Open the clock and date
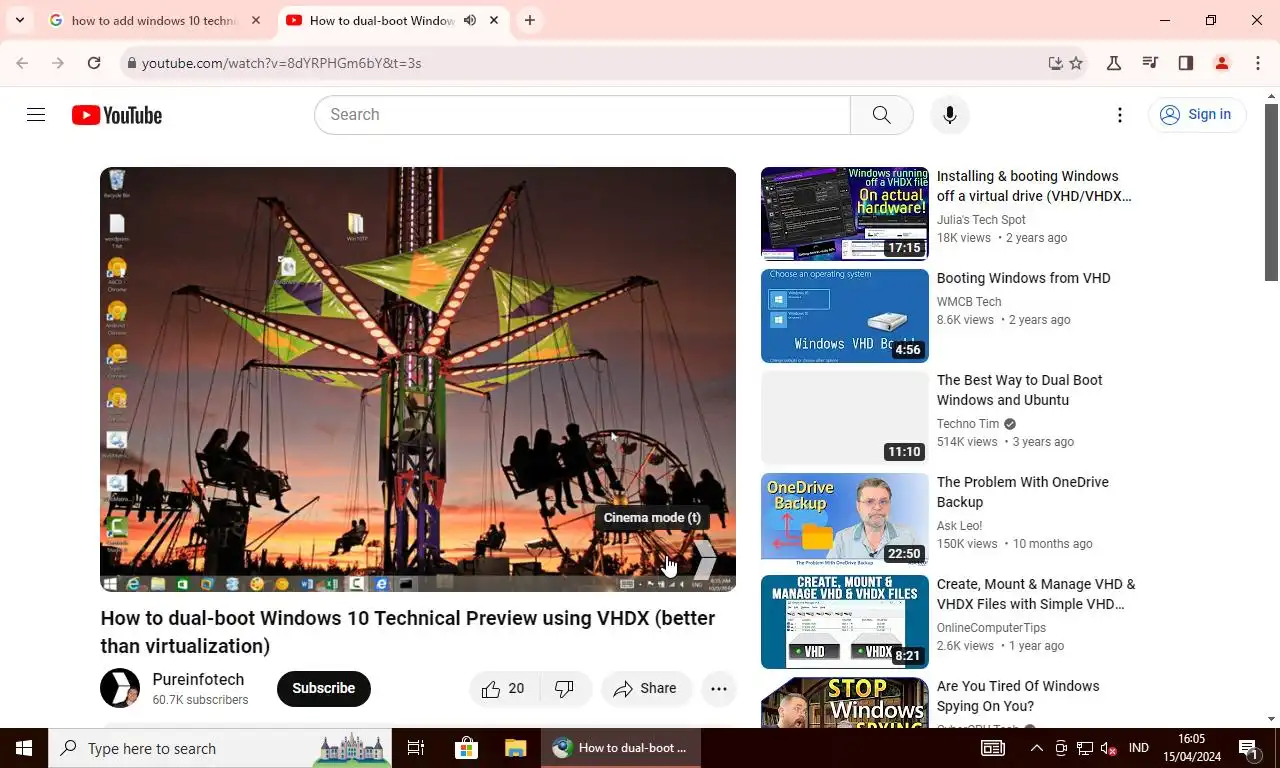Image resolution: width=1280 pixels, height=768 pixels. [1192, 748]
